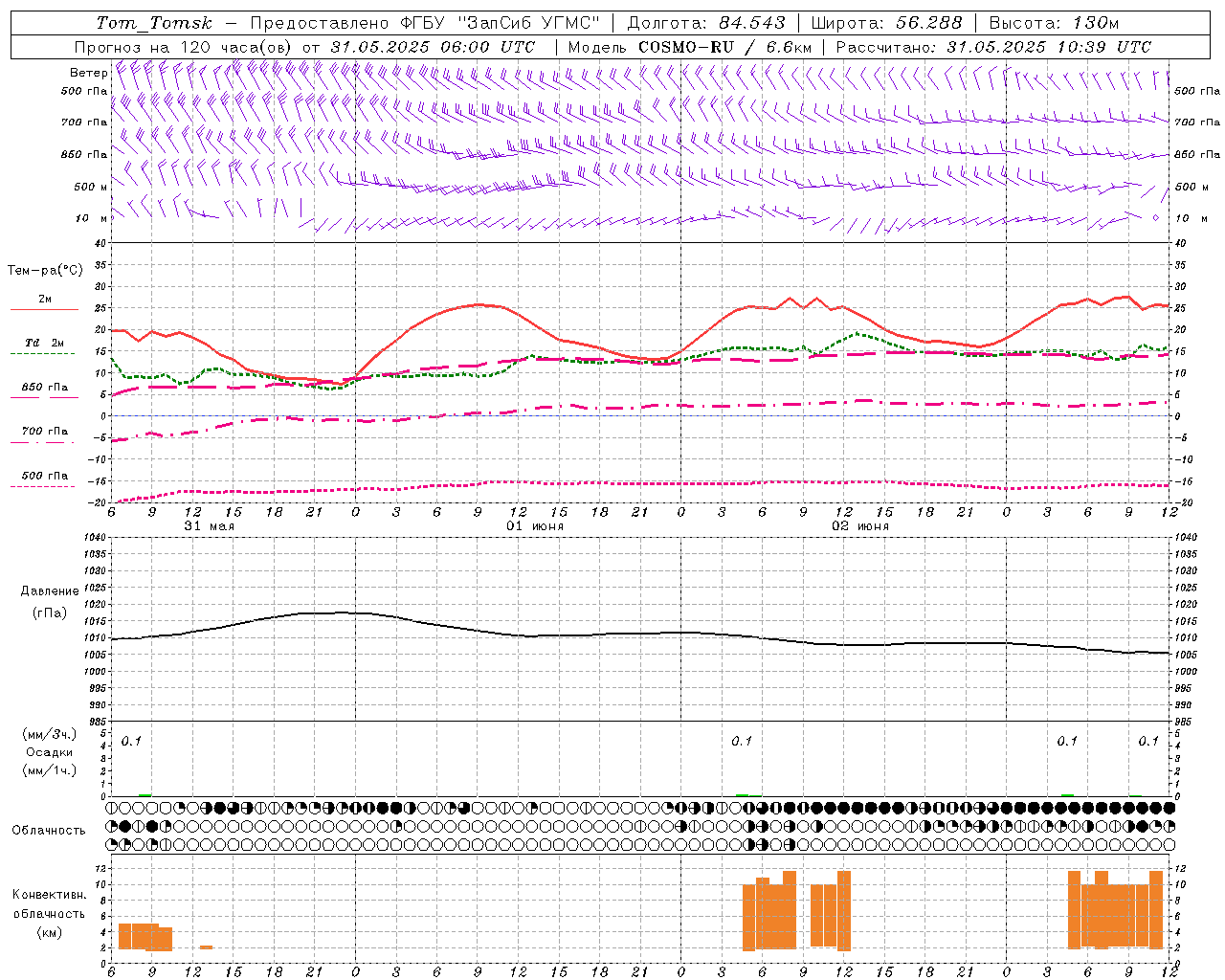Click the Рассчитано: 31.05.2025 10:39 UTC timestamp
This screenshot has width=1225, height=980.
coord(993,47)
